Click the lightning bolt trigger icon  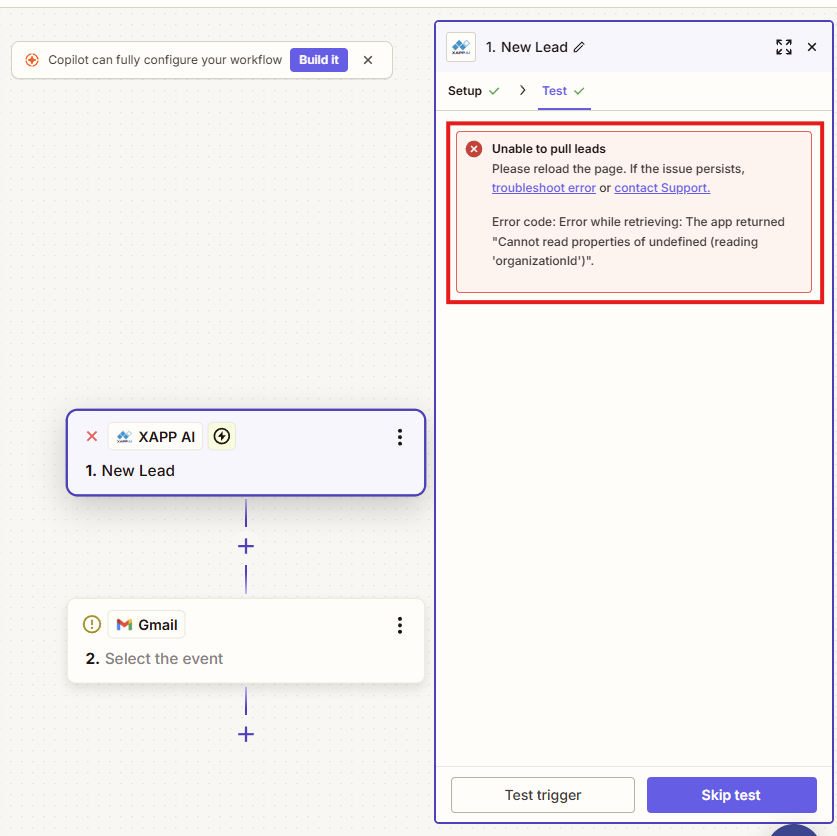[x=222, y=436]
